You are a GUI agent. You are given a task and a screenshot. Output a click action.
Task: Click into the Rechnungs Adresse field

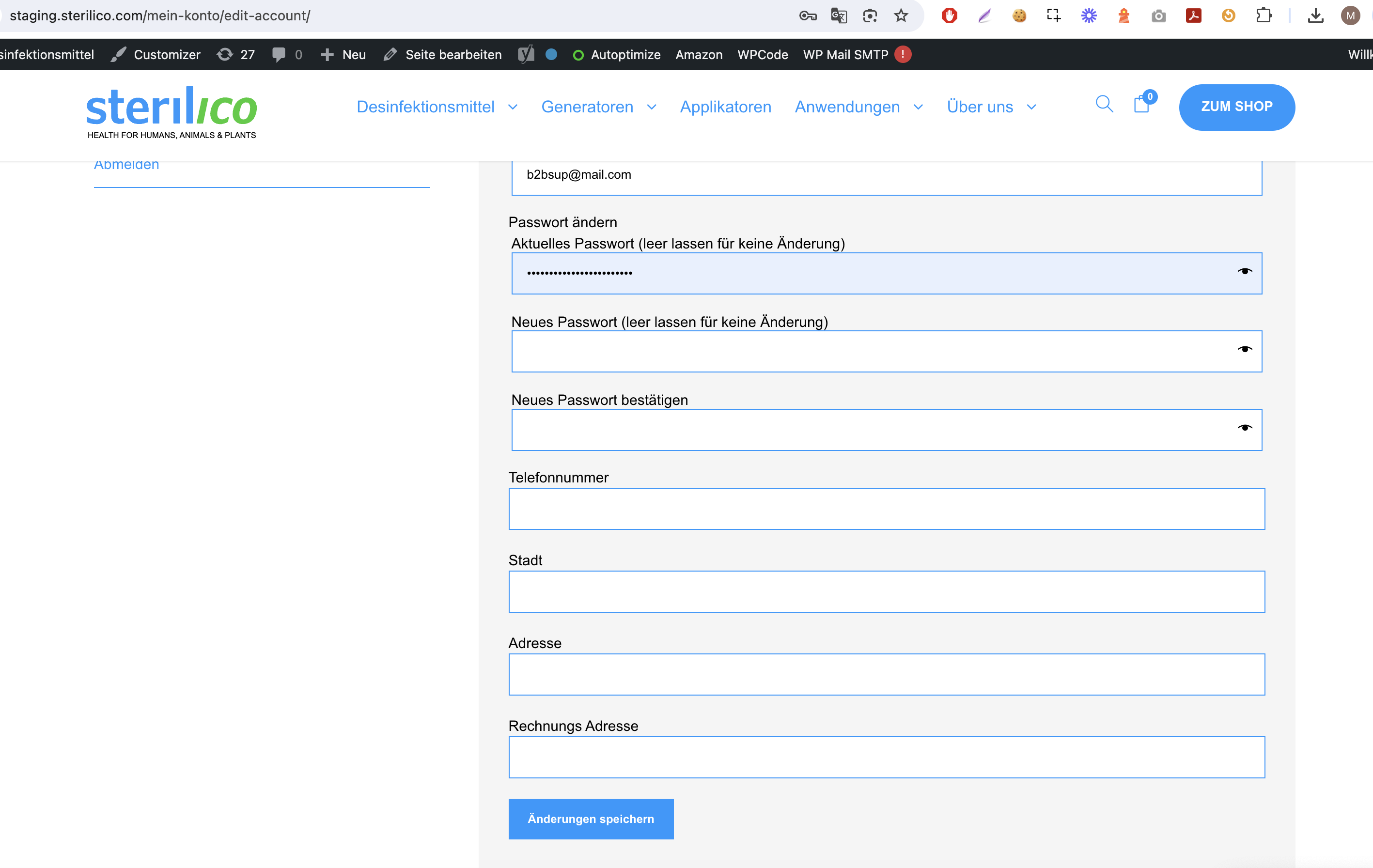point(887,758)
